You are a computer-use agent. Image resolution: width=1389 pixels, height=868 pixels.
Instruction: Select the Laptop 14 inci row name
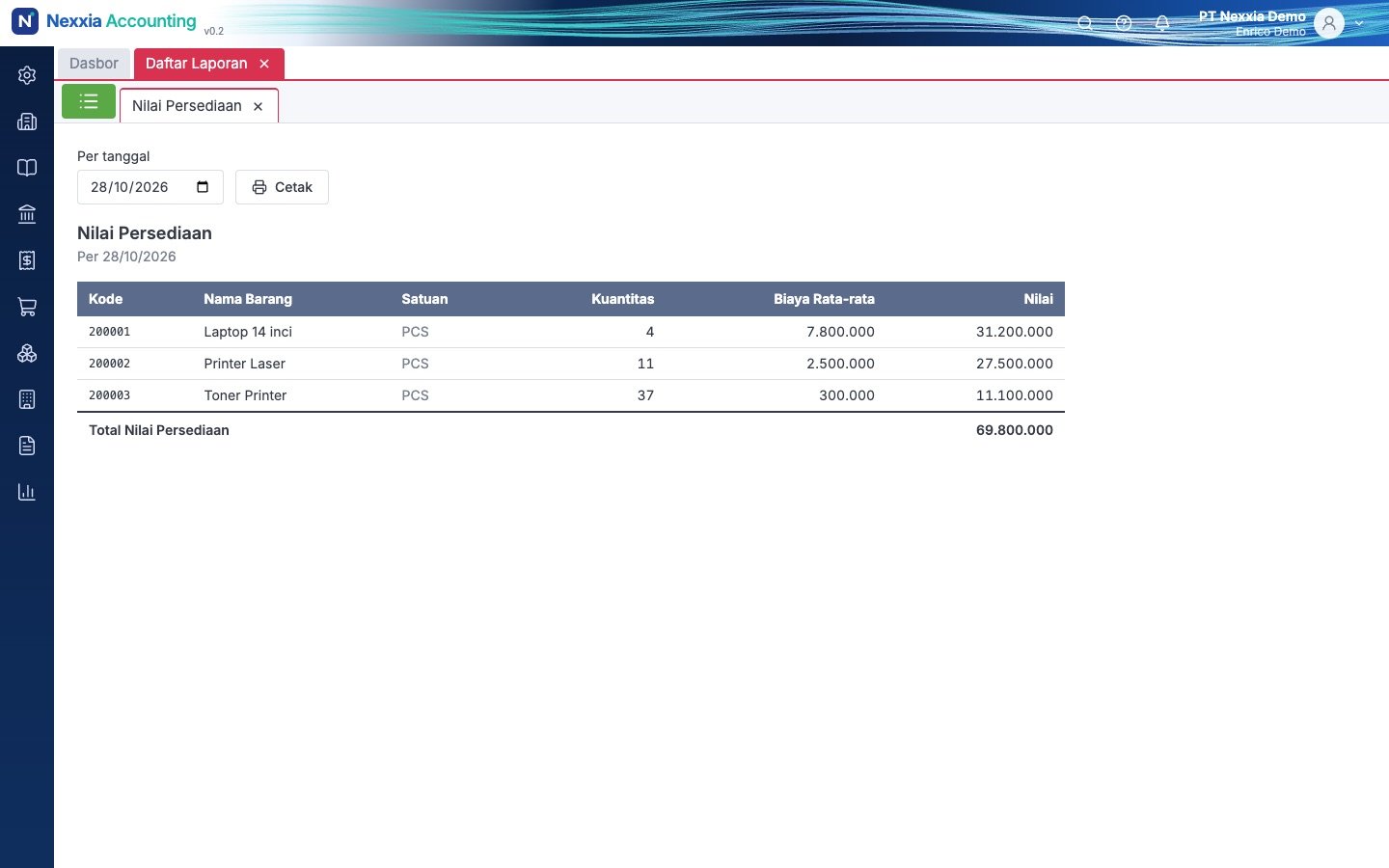tap(248, 332)
